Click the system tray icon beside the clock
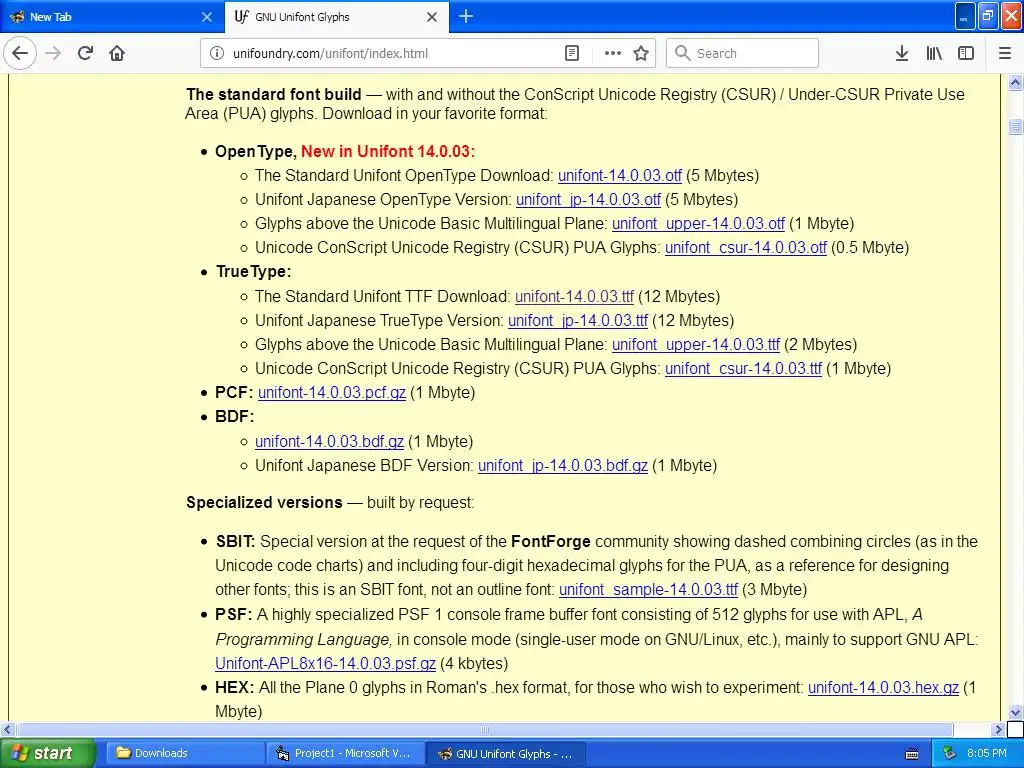The width and height of the screenshot is (1024, 768). coord(950,754)
